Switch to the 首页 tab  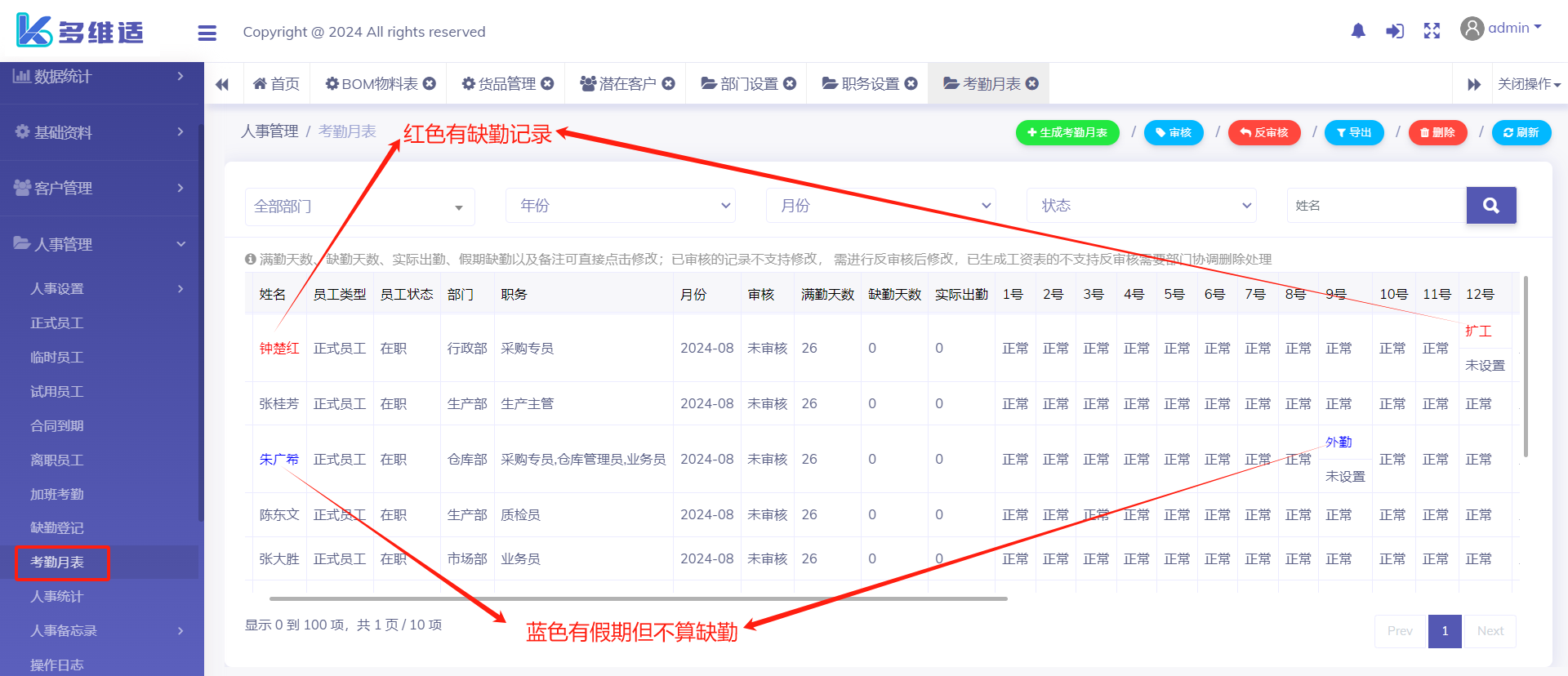[x=277, y=83]
